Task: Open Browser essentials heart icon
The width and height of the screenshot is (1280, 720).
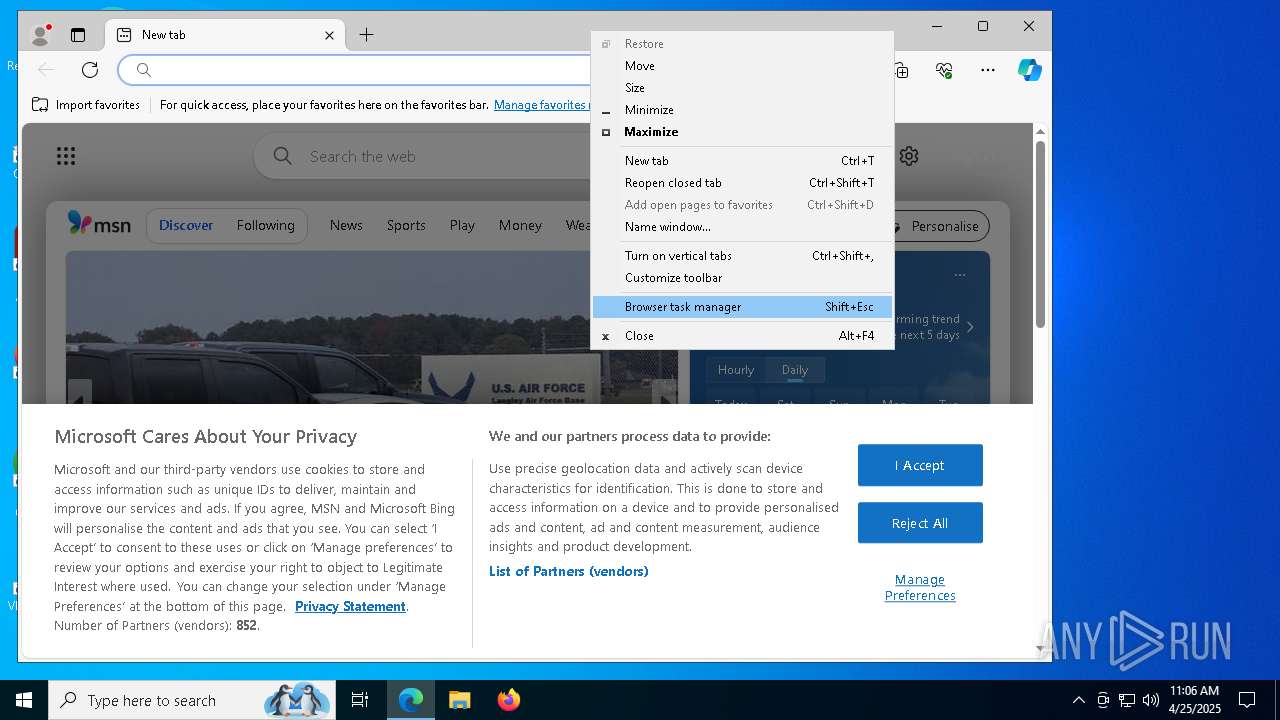Action: pyautogui.click(x=944, y=70)
